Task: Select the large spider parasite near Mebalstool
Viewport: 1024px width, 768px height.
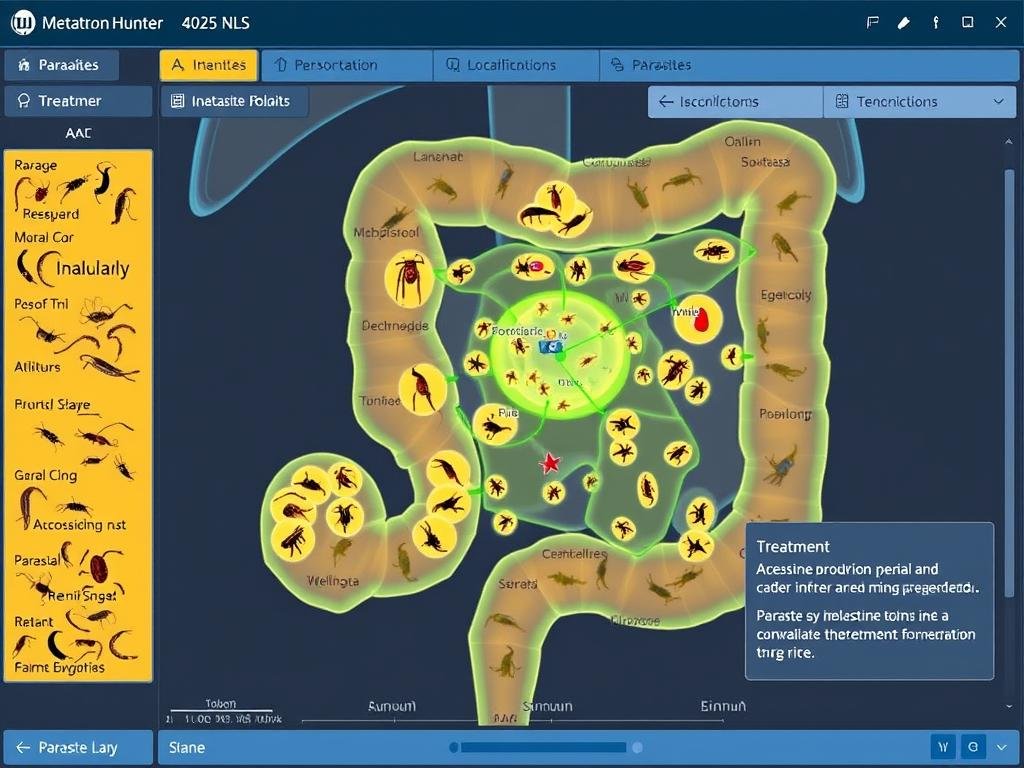Action: pos(409,277)
